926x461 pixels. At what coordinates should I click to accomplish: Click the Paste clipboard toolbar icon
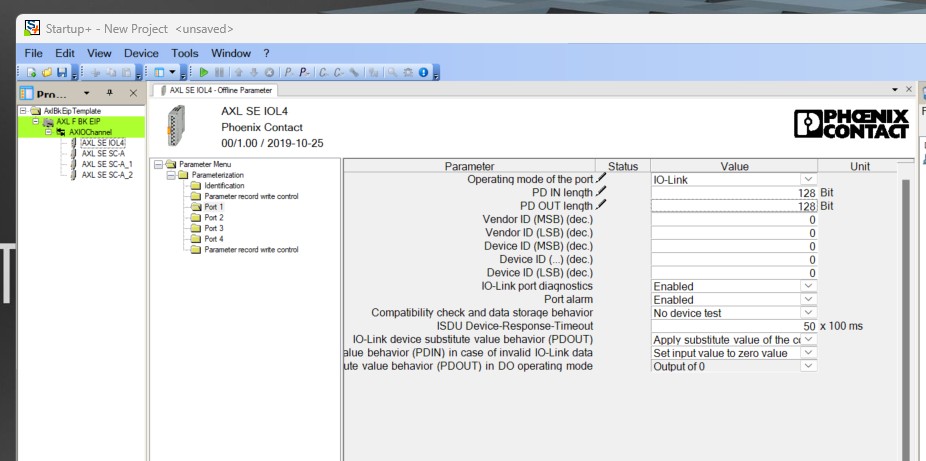pos(126,73)
